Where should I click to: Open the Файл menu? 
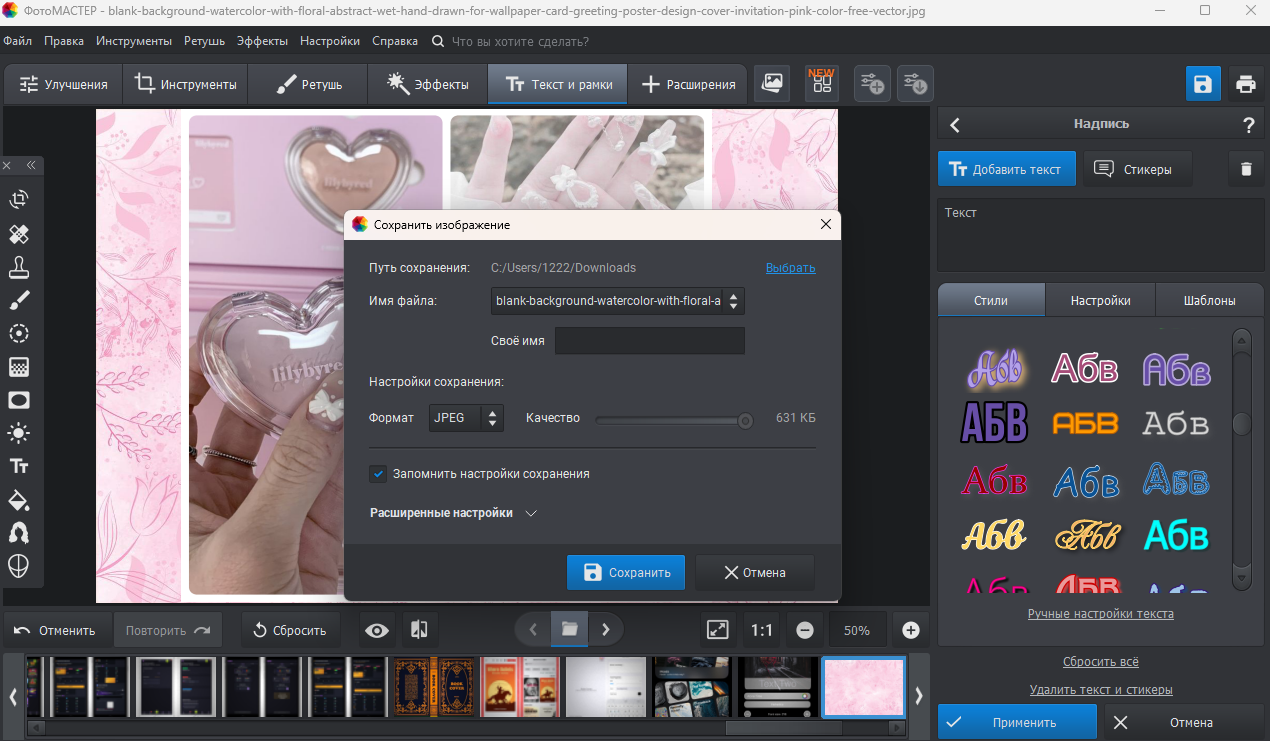pyautogui.click(x=18, y=41)
